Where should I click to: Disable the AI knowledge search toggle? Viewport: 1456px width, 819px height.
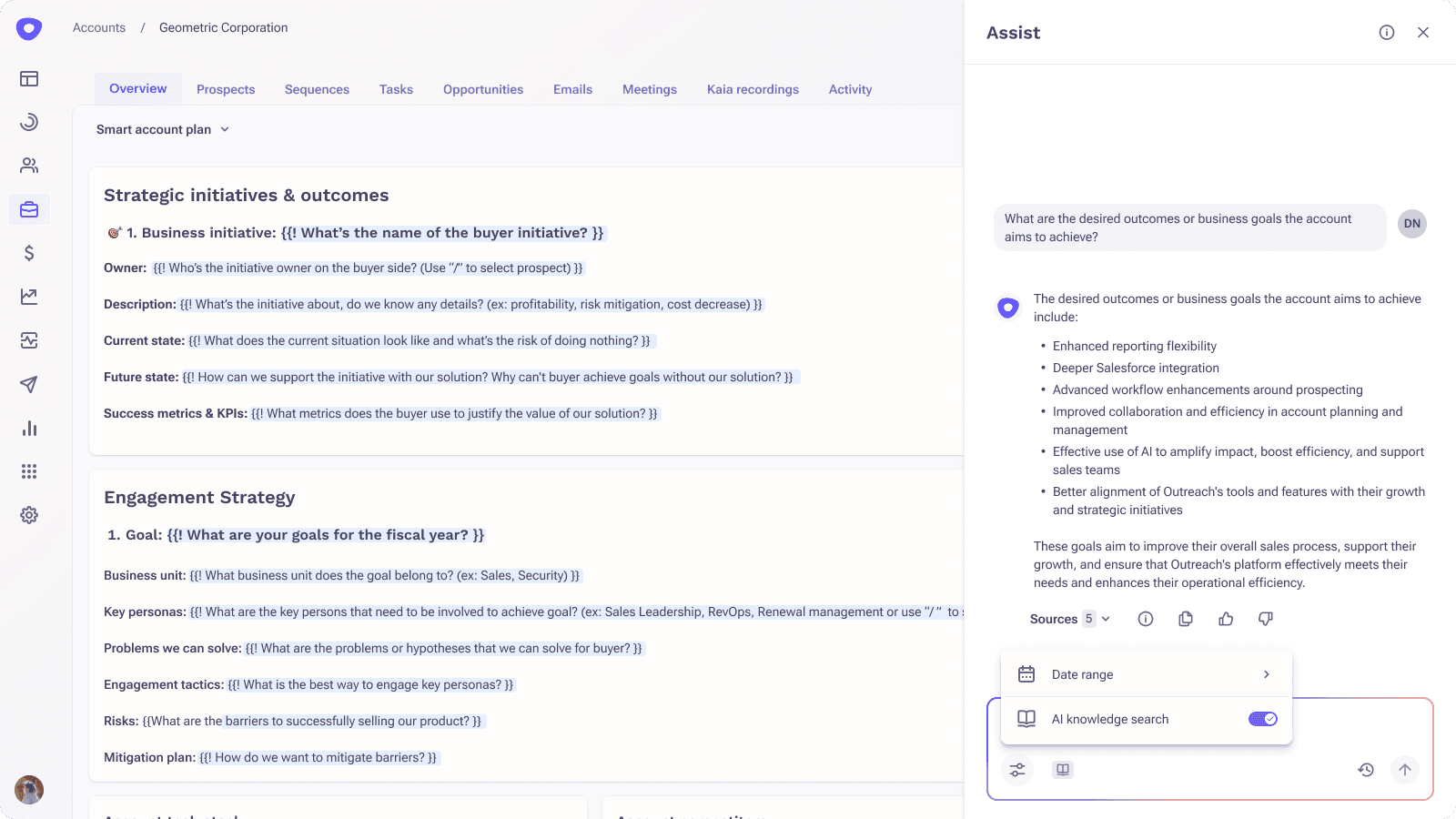click(1263, 719)
